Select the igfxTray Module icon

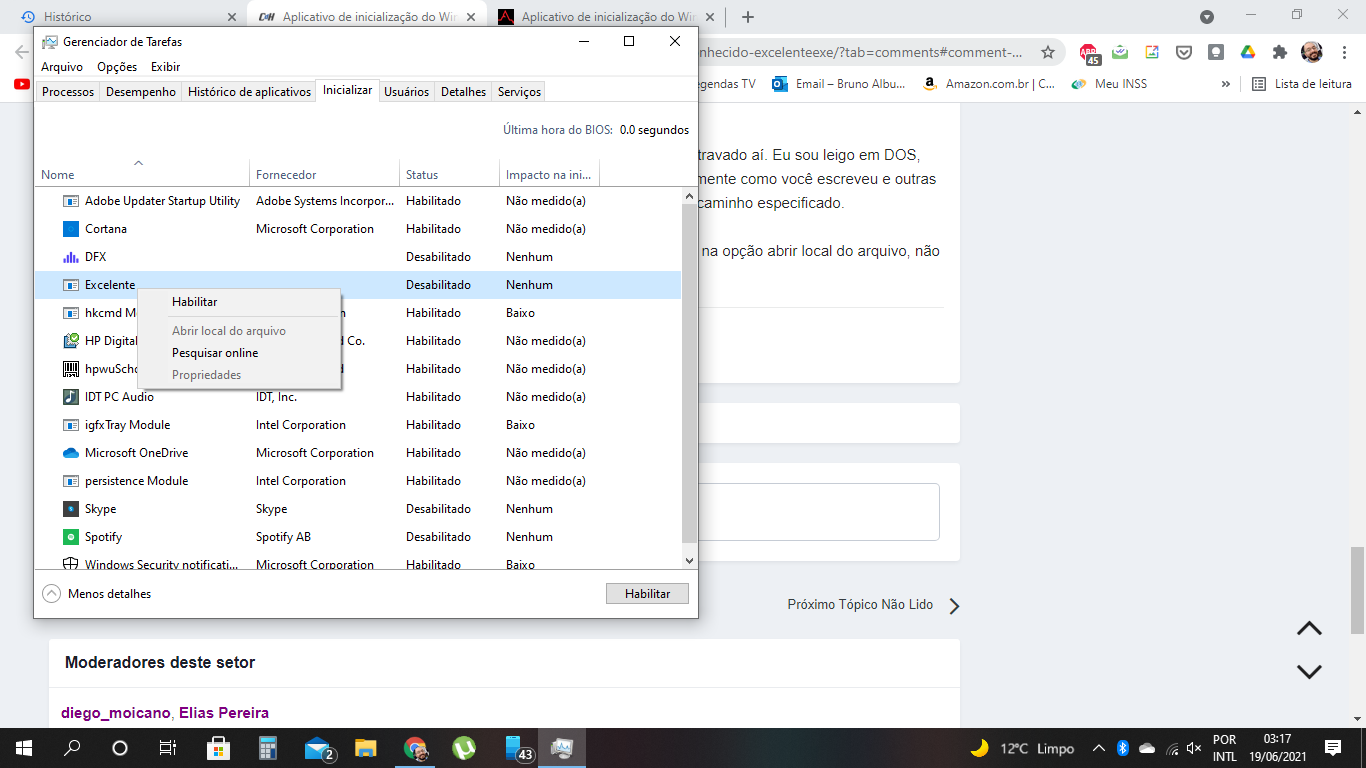click(x=71, y=425)
